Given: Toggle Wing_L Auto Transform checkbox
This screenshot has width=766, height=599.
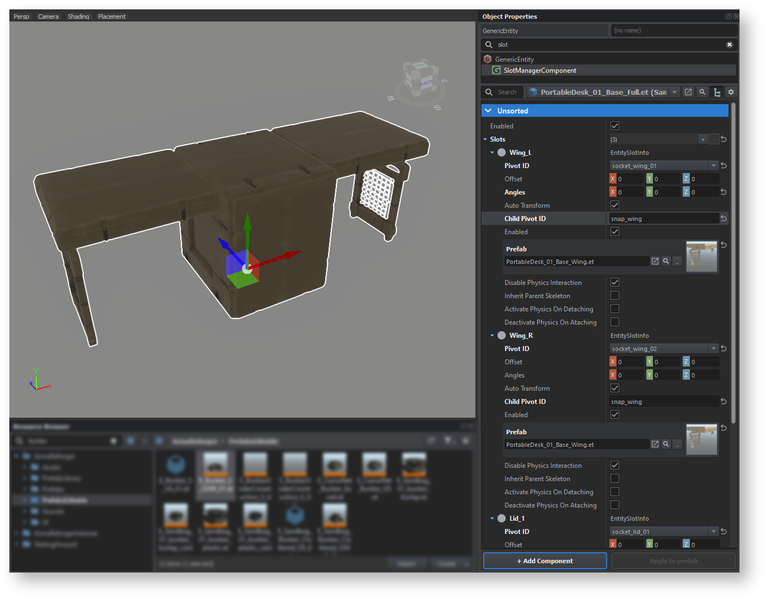Looking at the screenshot, I should click(x=614, y=205).
